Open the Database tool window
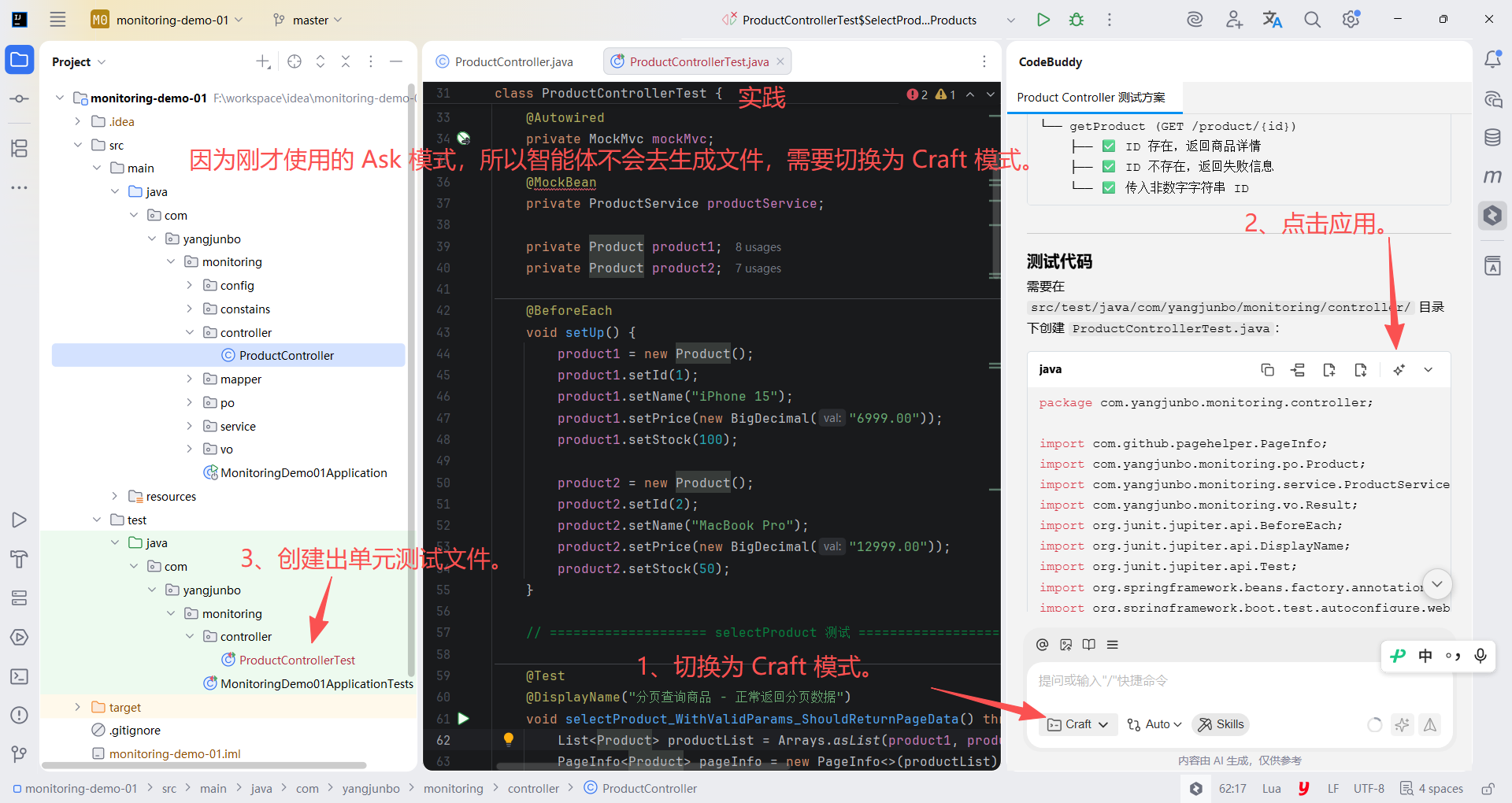This screenshot has height=803, width=1512. (1492, 137)
